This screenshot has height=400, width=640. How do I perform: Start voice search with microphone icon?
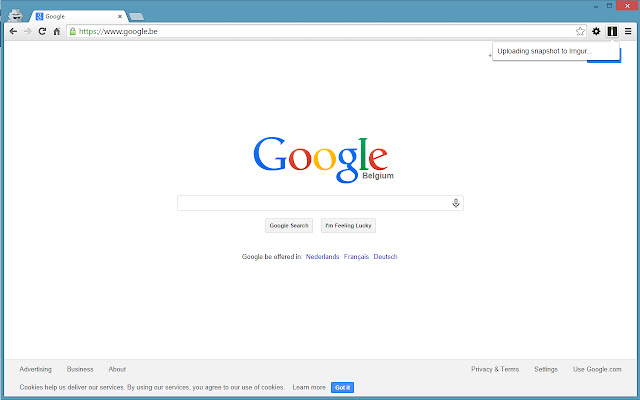[x=456, y=203]
